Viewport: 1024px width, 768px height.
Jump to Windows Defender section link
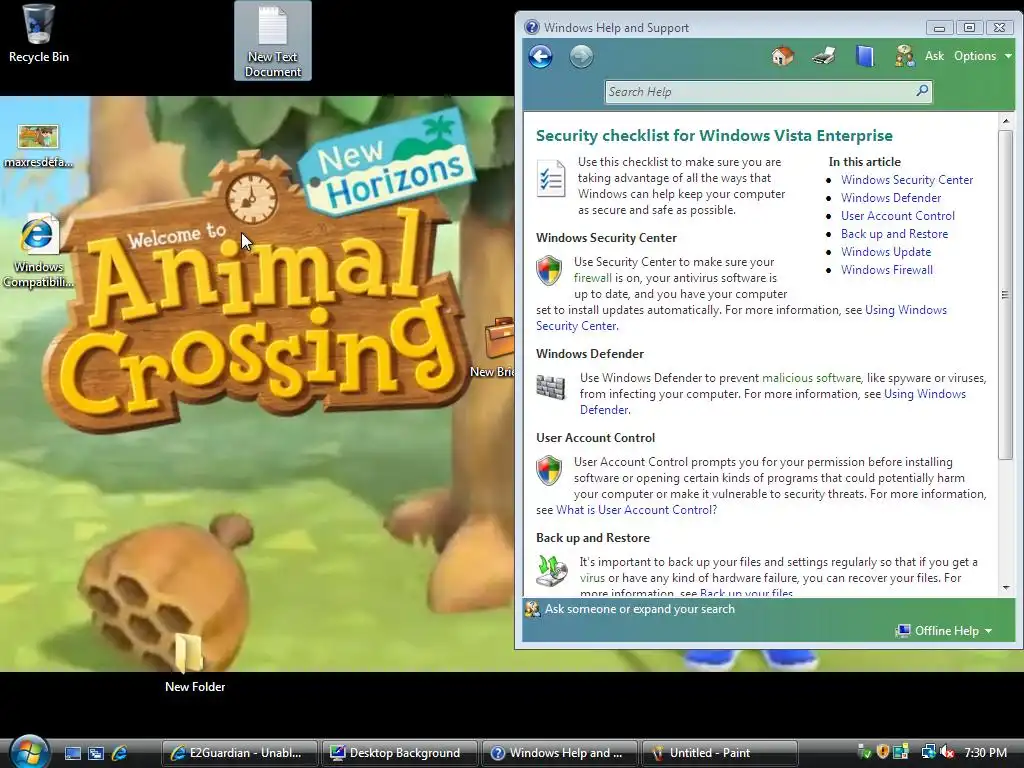pos(891,198)
